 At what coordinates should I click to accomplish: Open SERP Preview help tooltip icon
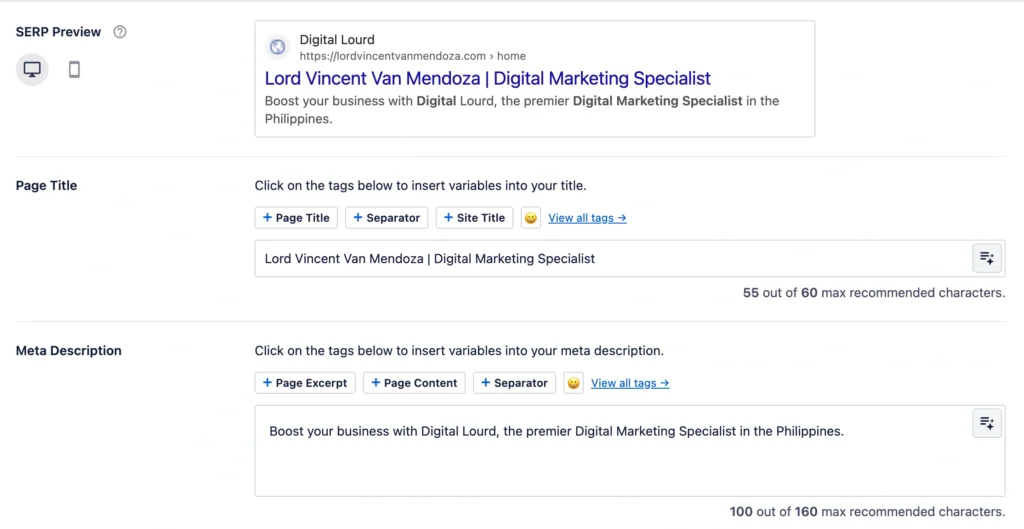(x=120, y=32)
